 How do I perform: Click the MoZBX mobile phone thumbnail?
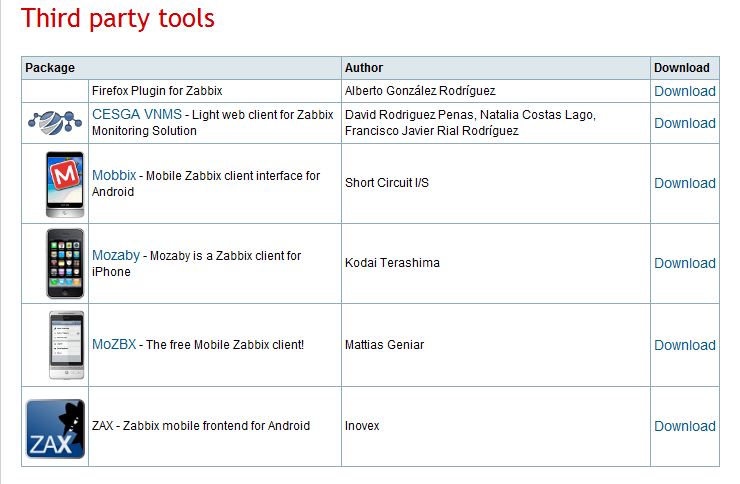pos(66,345)
